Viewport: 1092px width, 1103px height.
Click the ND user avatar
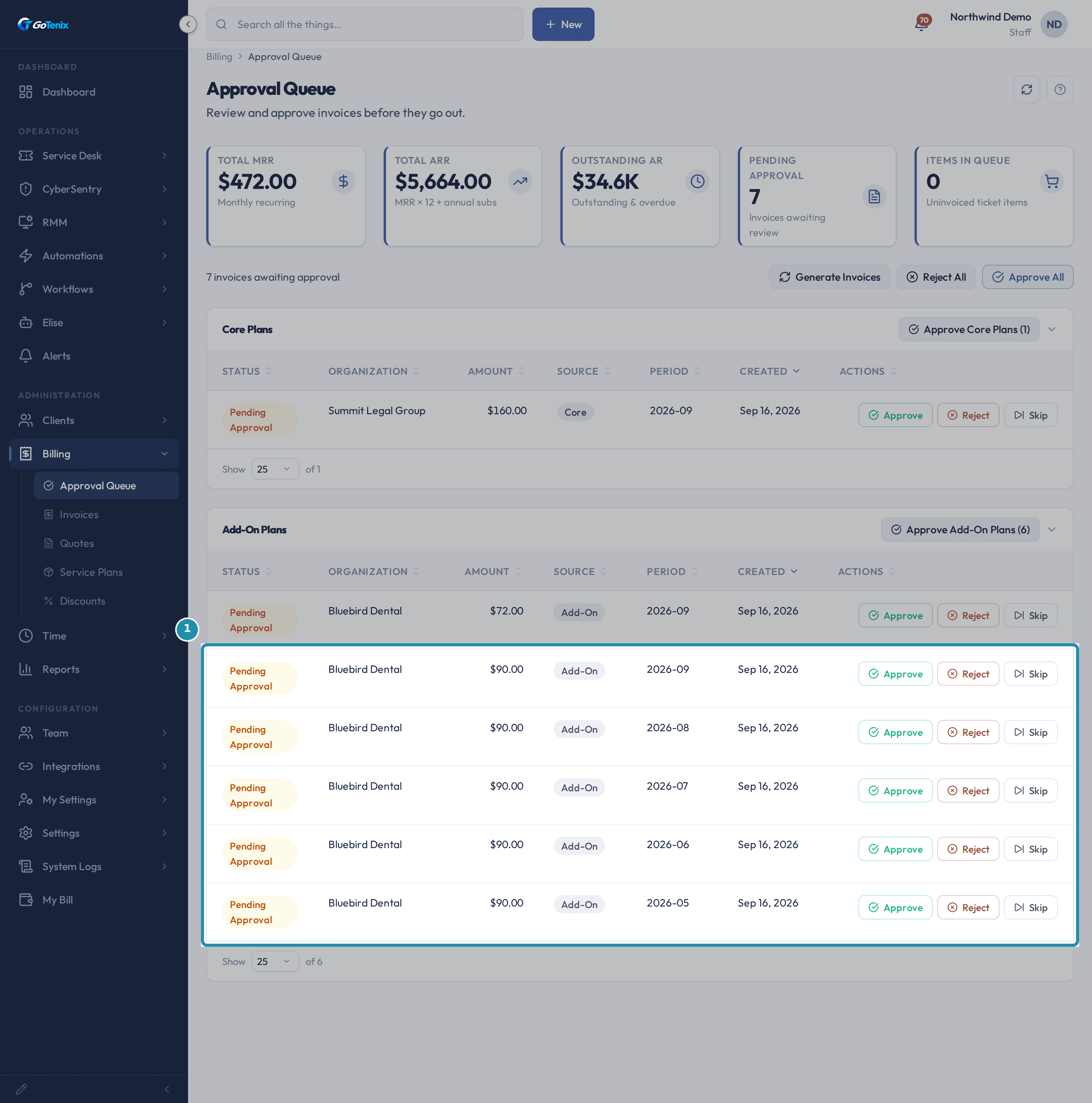[x=1054, y=25]
